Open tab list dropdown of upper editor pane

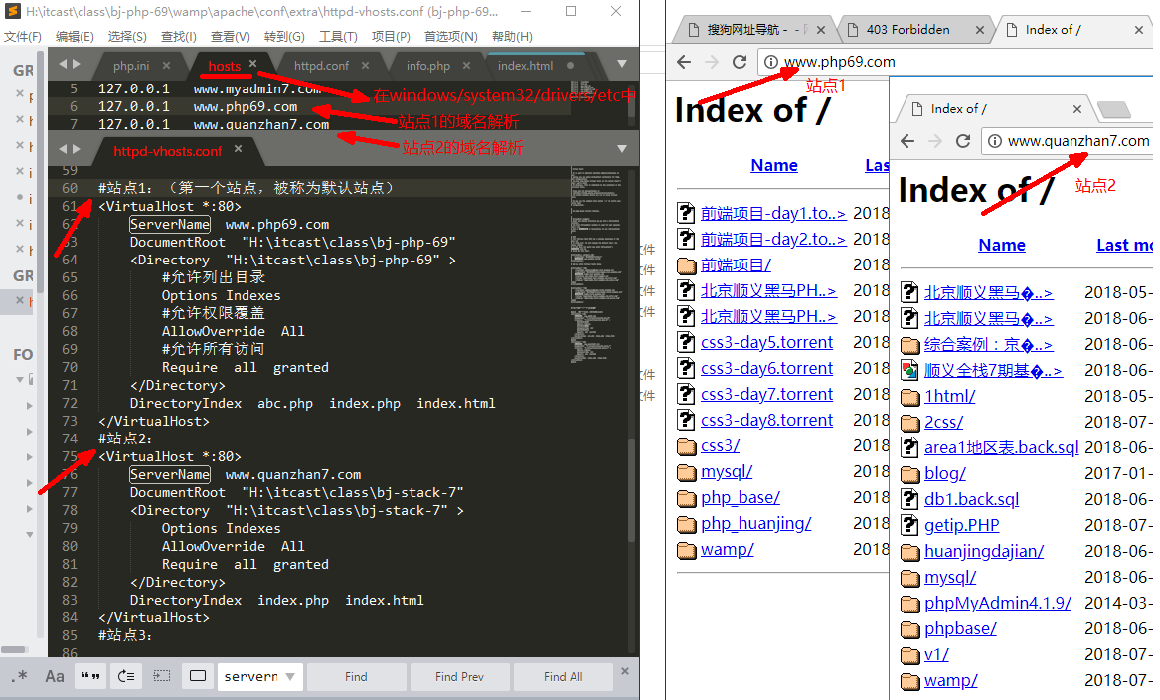[622, 64]
